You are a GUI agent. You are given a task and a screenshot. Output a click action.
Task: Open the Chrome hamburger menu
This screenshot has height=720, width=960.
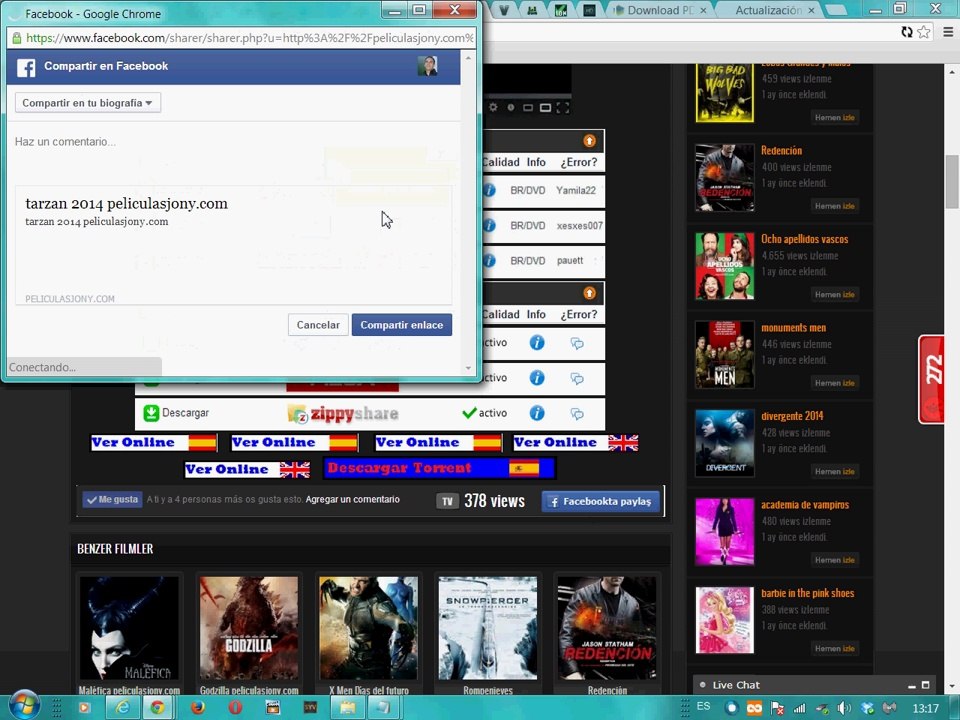947,32
